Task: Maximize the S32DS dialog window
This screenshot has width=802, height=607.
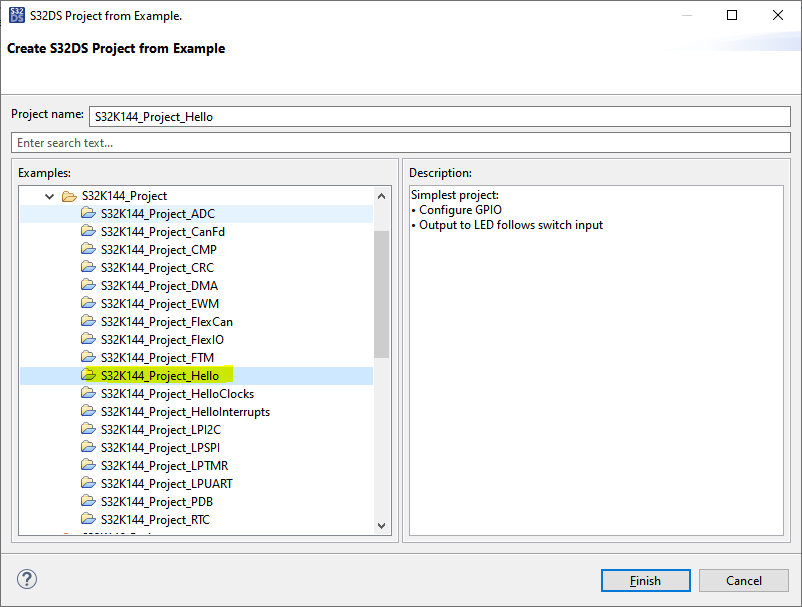Action: tap(732, 15)
